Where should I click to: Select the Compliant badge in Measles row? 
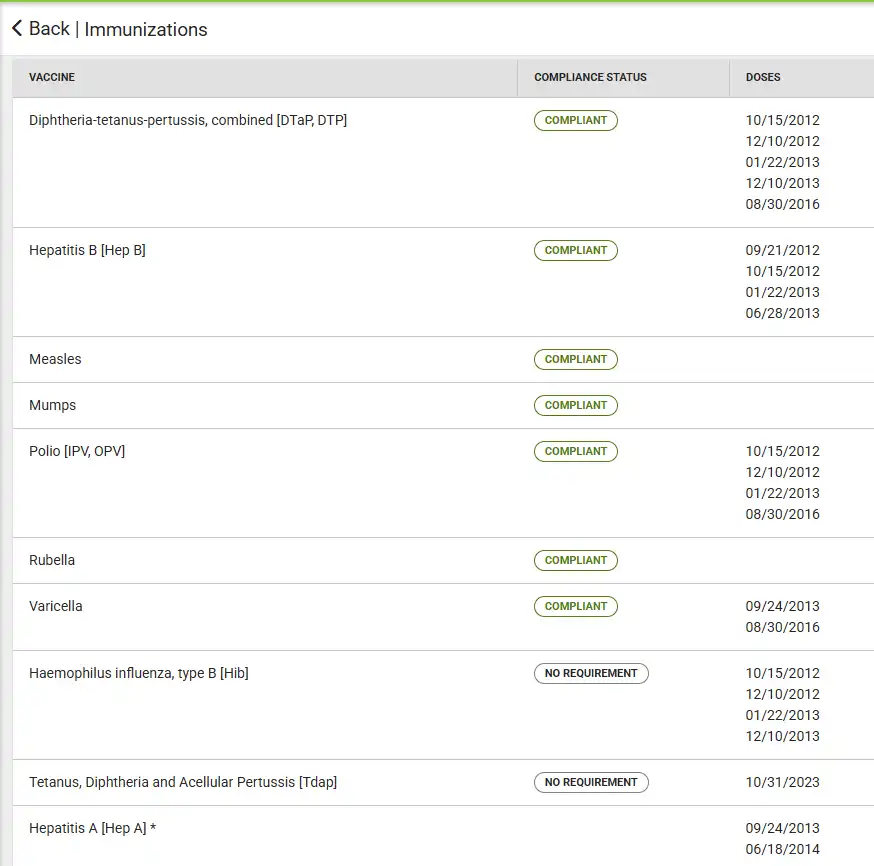[576, 359]
